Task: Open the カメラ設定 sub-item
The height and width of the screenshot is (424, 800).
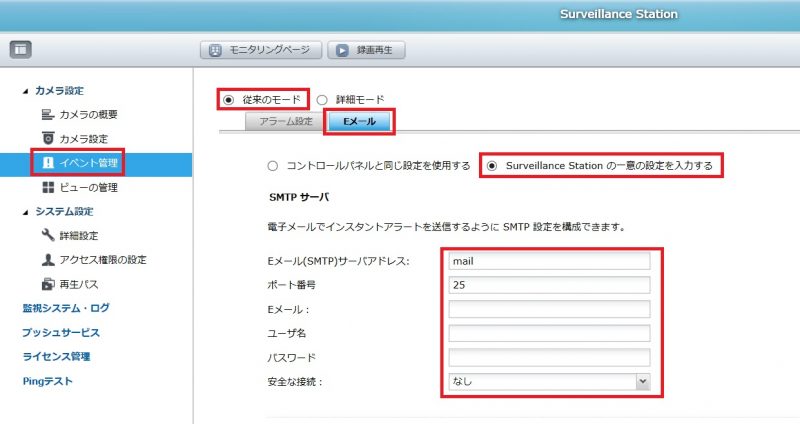Action: pyautogui.click(x=84, y=139)
